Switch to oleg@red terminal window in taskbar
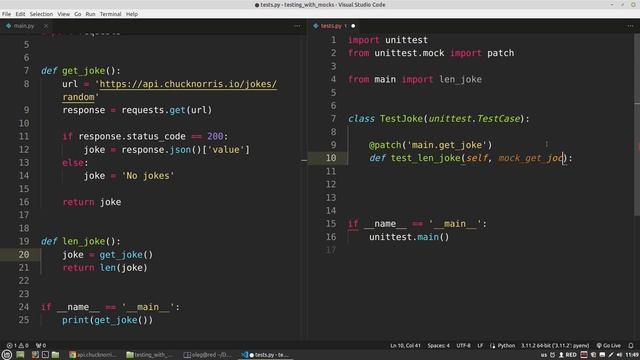Viewport: 640px width, 360px height. tap(207, 355)
